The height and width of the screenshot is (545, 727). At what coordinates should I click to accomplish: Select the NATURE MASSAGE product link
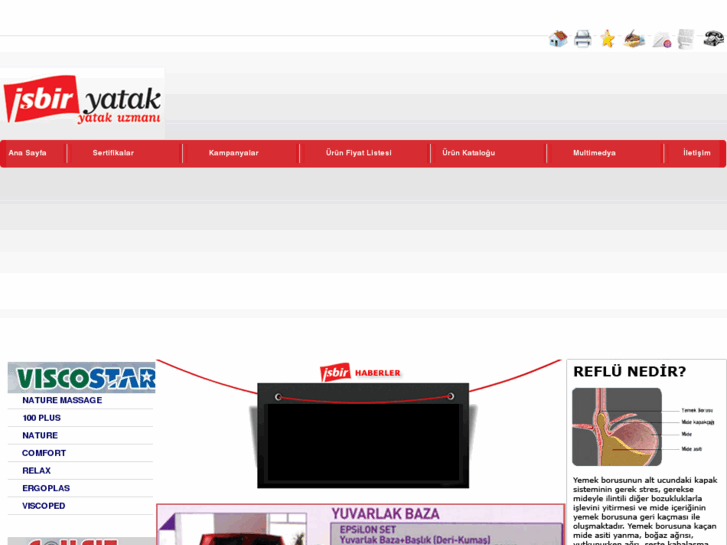click(x=62, y=400)
